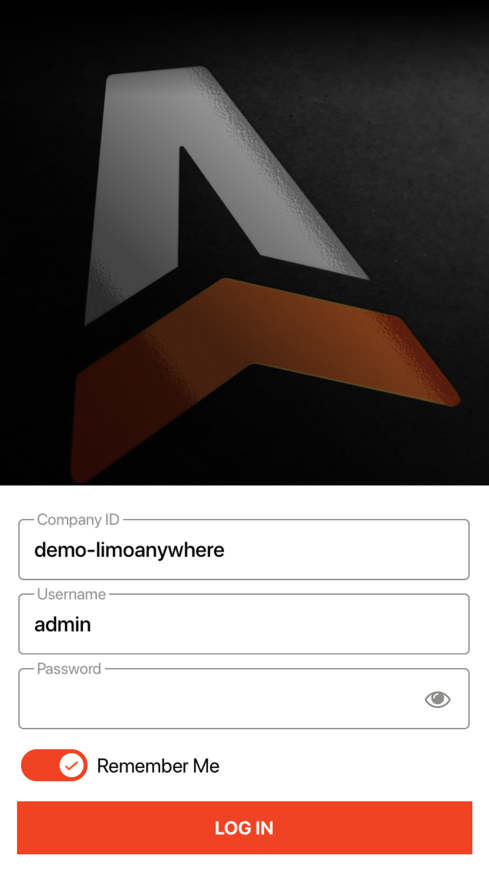Focus the Username input field
489x876 pixels.
pyautogui.click(x=244, y=624)
